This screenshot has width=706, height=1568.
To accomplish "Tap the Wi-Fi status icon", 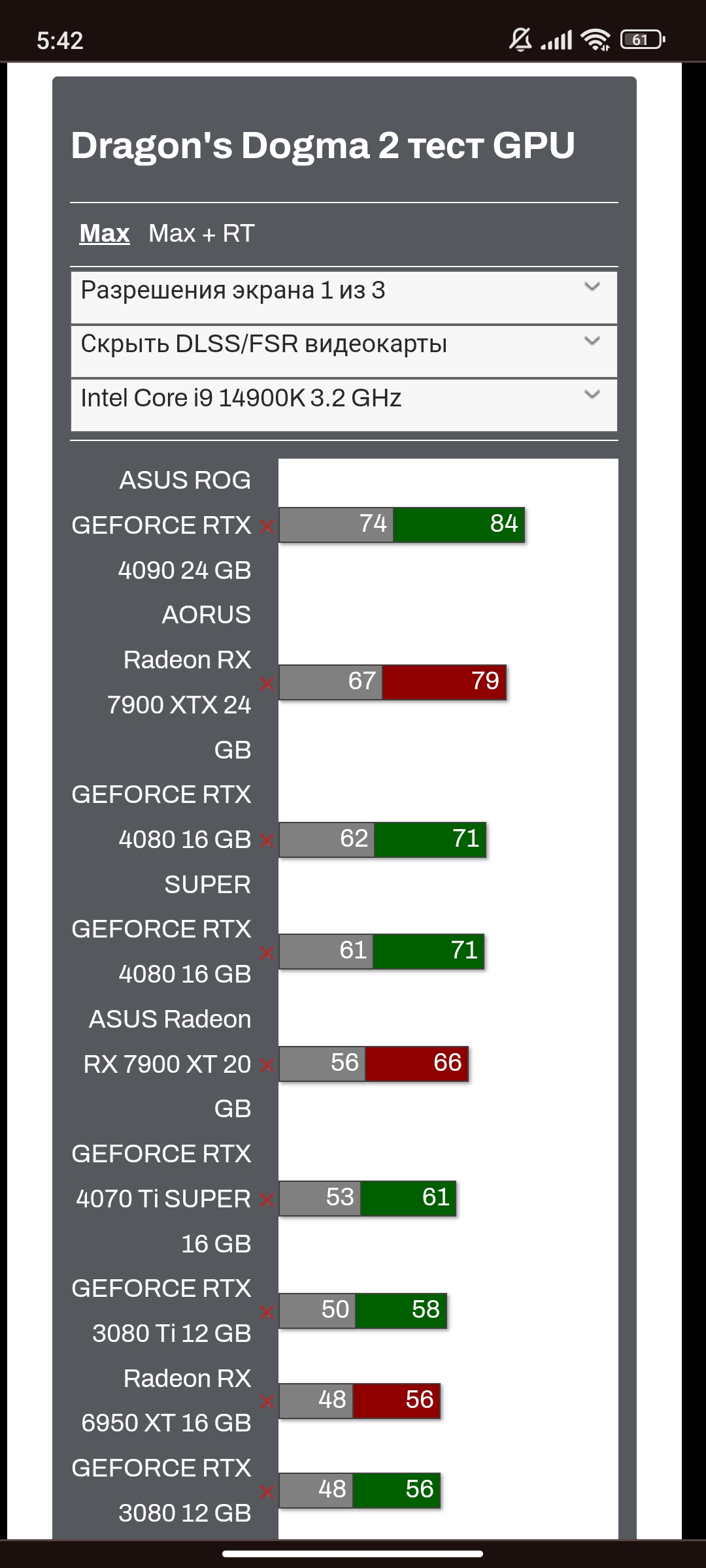I will tap(595, 40).
